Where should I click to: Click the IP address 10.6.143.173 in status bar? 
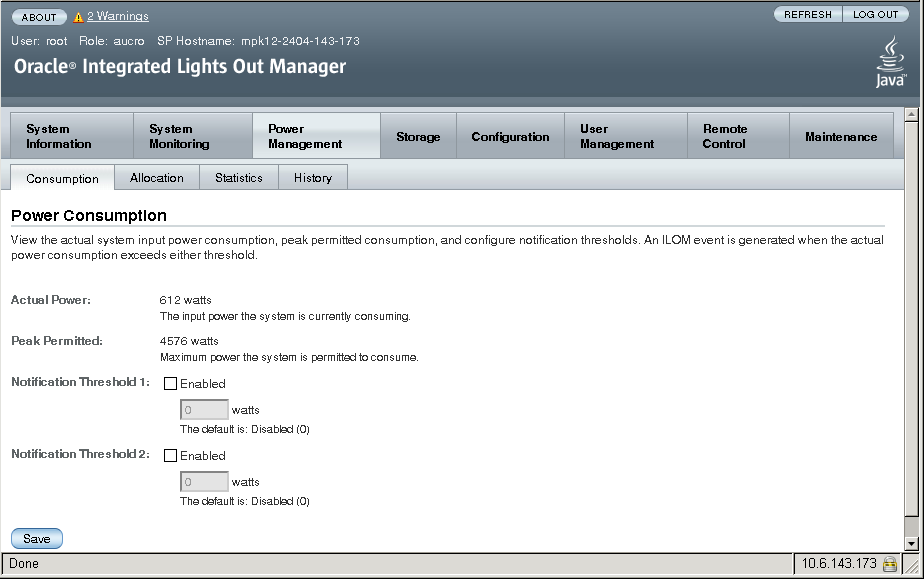(x=839, y=564)
